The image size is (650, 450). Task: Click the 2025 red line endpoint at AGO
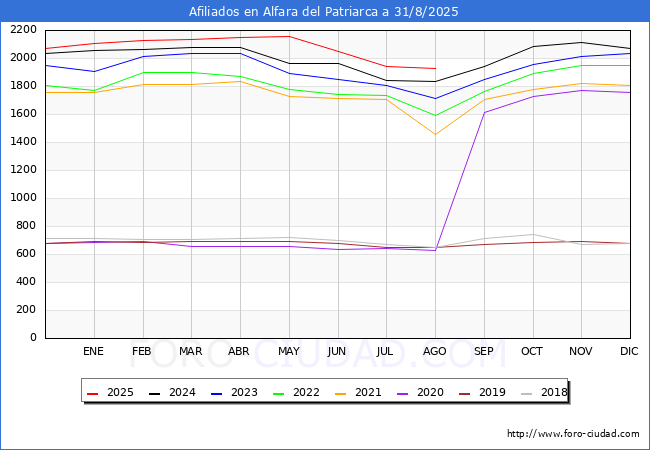point(434,68)
